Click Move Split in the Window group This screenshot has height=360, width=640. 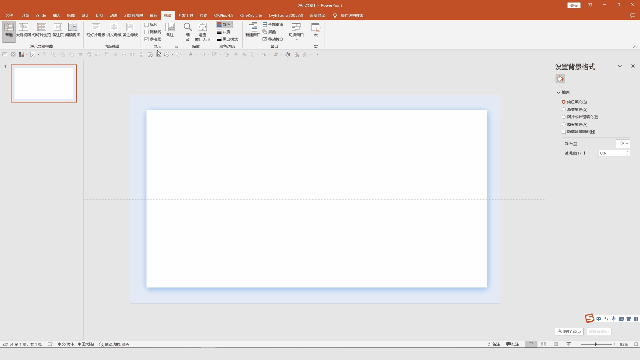click(273, 39)
